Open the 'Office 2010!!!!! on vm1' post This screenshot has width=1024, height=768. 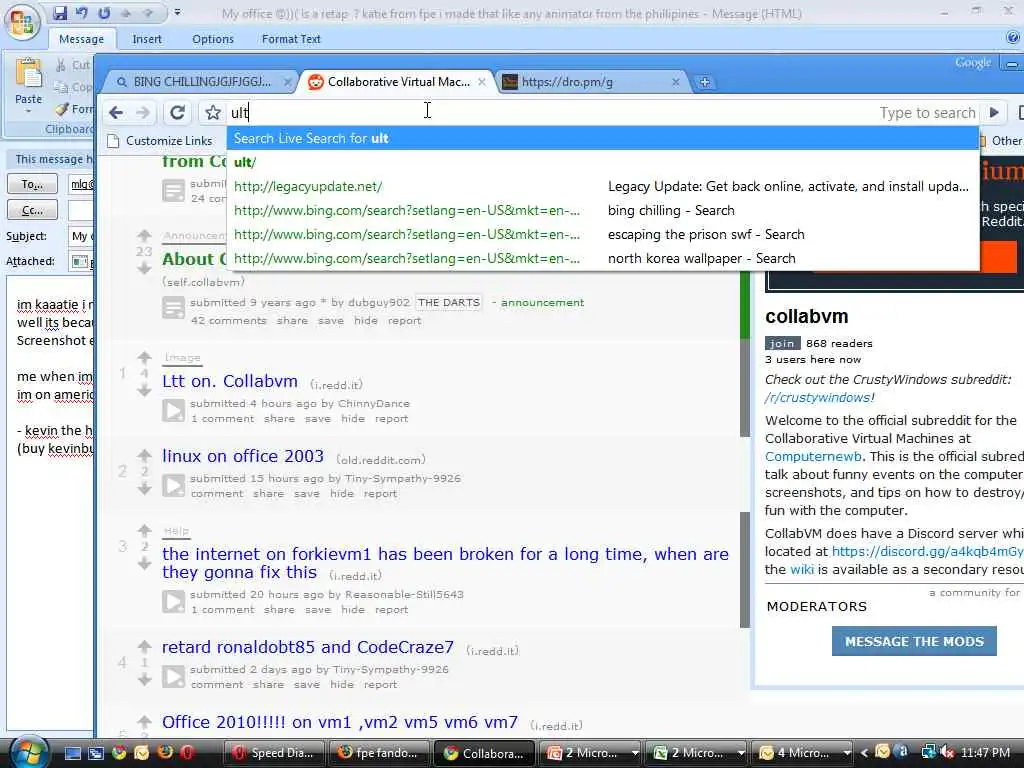click(340, 722)
